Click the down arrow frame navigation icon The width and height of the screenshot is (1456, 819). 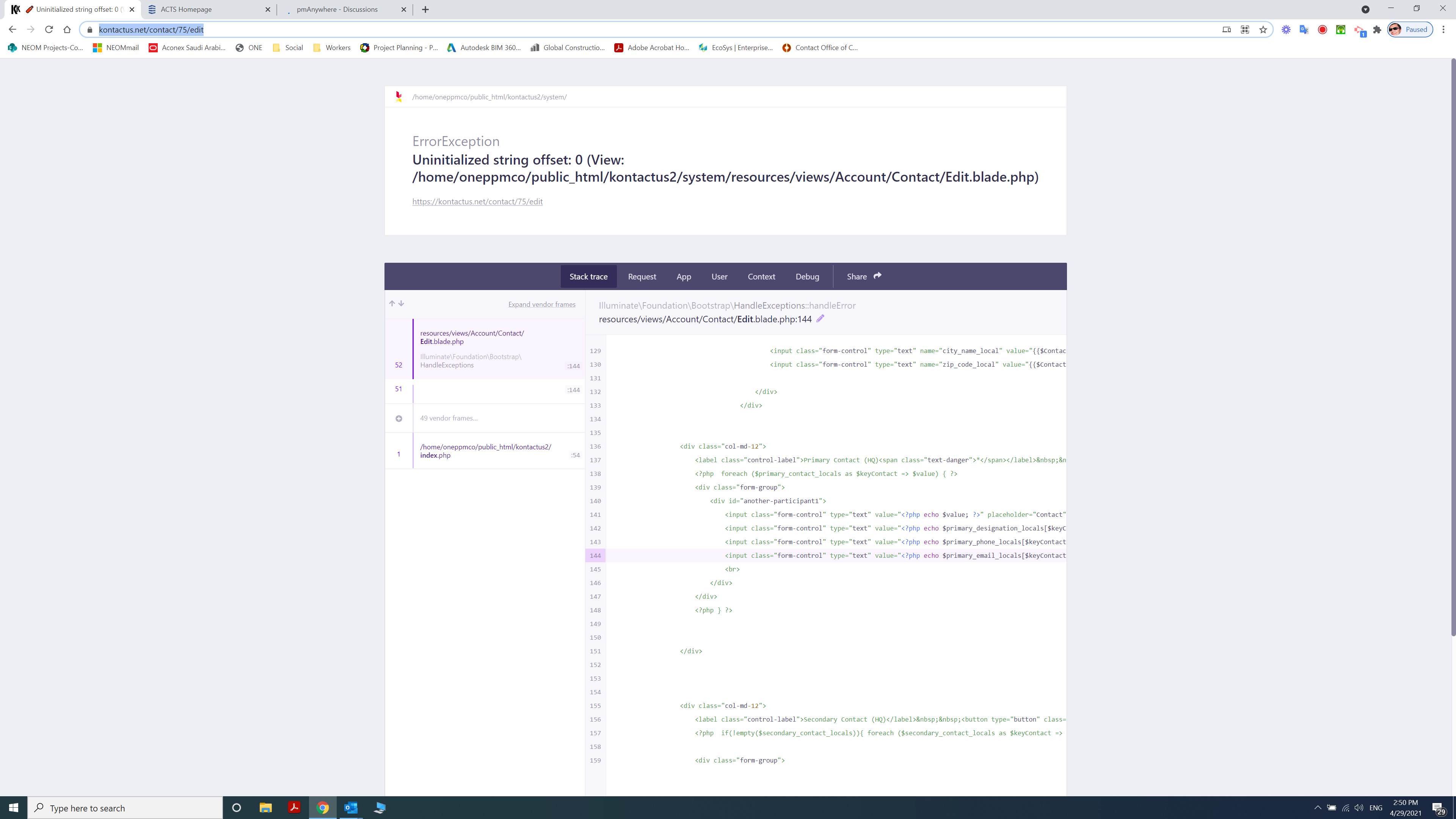click(x=401, y=303)
